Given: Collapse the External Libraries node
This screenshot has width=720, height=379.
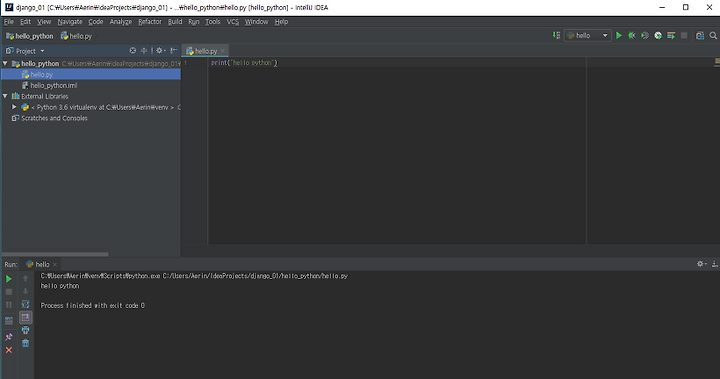Looking at the screenshot, I should tap(5, 96).
